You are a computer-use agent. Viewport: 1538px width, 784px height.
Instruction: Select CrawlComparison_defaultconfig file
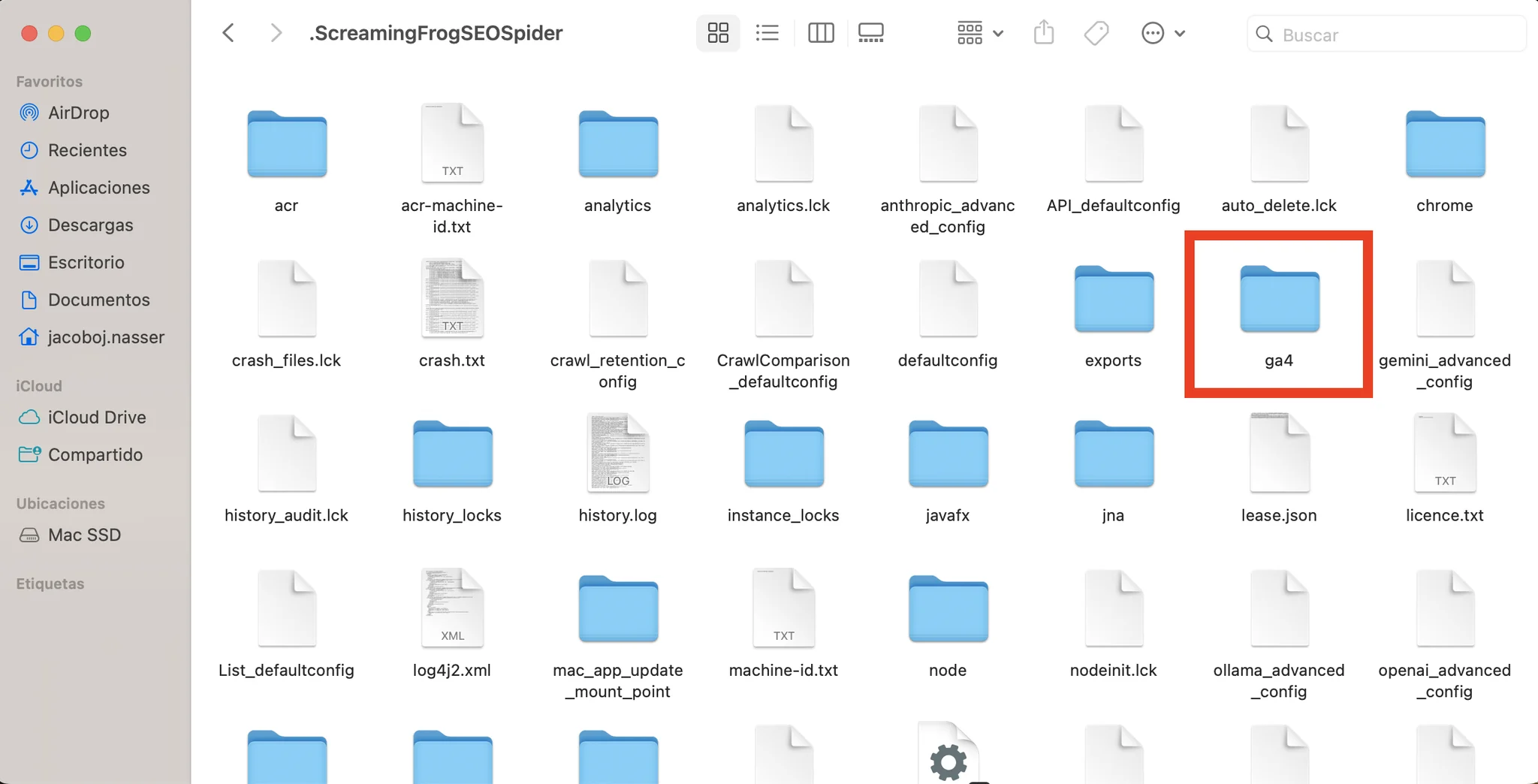point(783,298)
